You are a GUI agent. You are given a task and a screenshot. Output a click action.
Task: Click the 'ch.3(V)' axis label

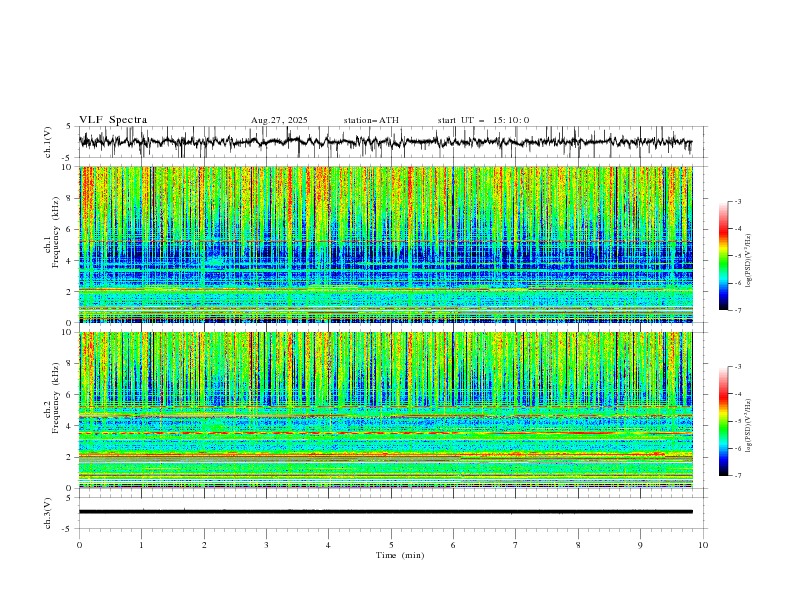click(48, 513)
